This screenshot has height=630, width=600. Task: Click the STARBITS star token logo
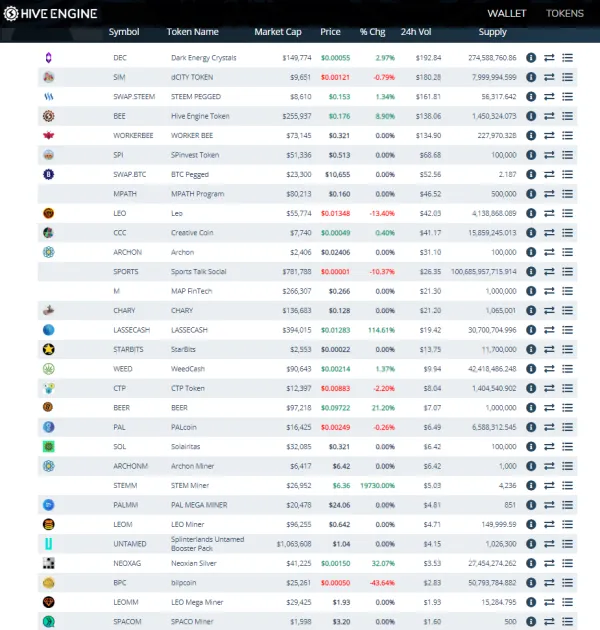[49, 350]
